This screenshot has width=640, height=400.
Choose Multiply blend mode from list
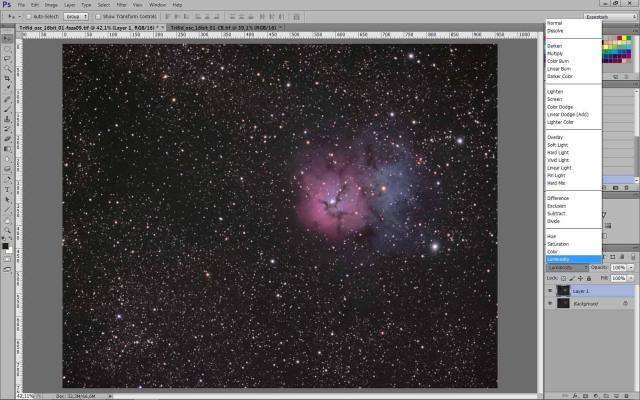point(555,53)
